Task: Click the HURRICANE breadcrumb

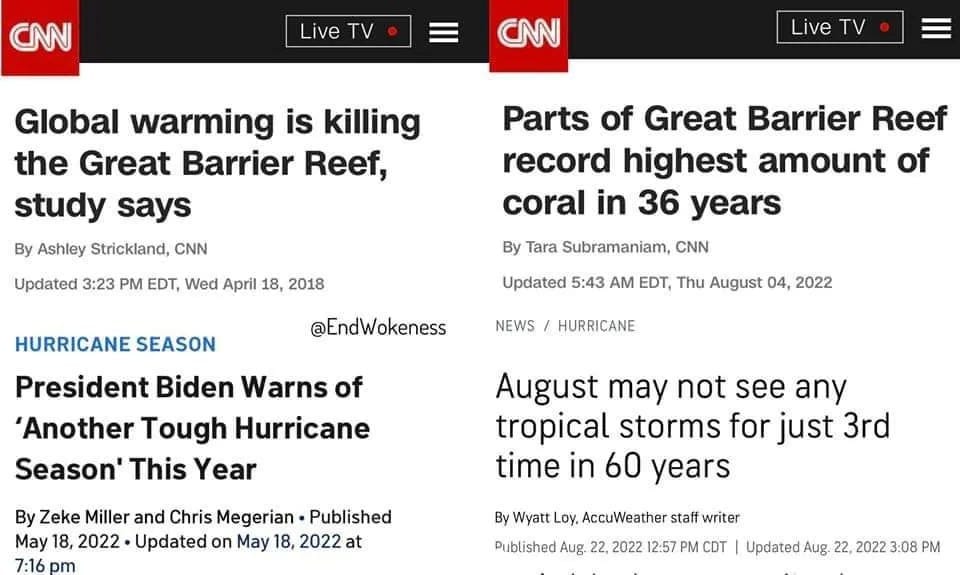Action: pyautogui.click(x=596, y=326)
